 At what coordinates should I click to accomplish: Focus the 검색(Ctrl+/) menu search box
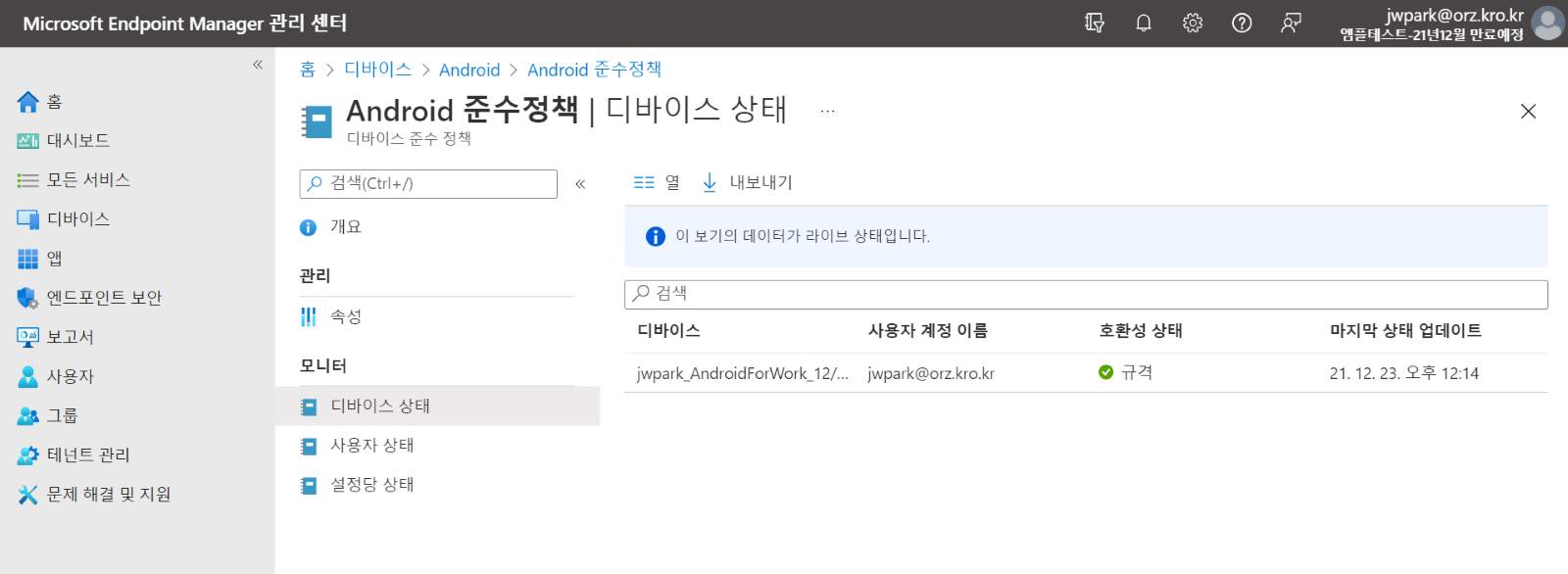tap(428, 184)
